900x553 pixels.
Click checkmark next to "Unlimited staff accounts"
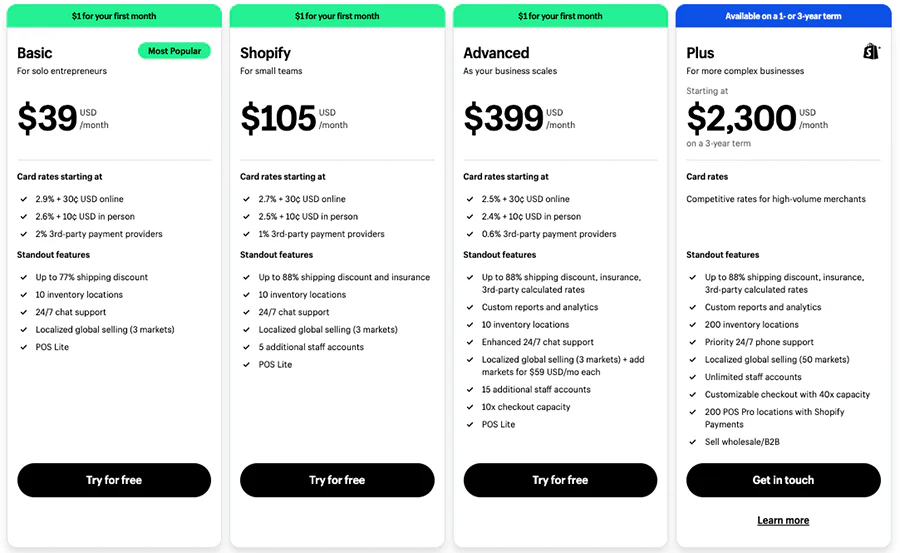(x=691, y=377)
